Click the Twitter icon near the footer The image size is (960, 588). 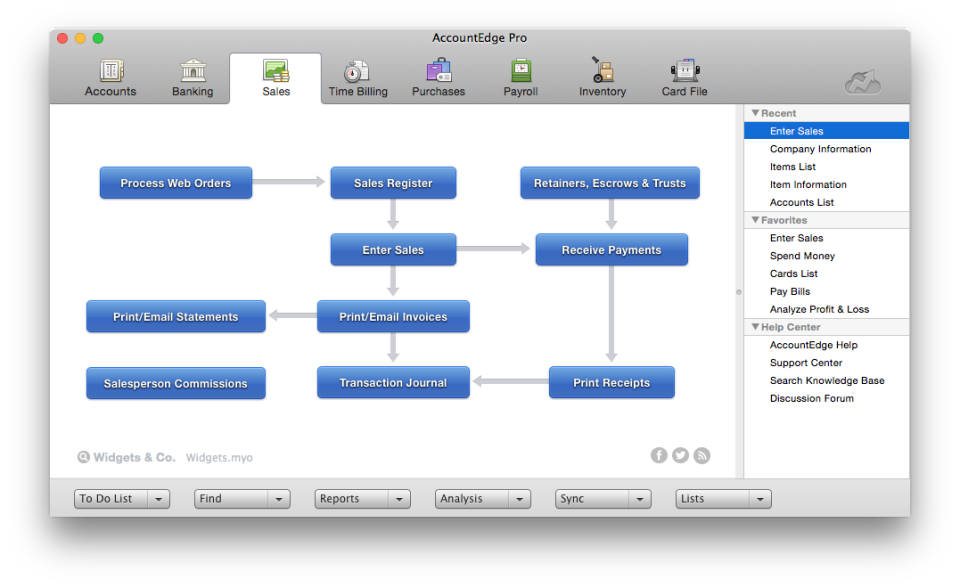pyautogui.click(x=680, y=455)
